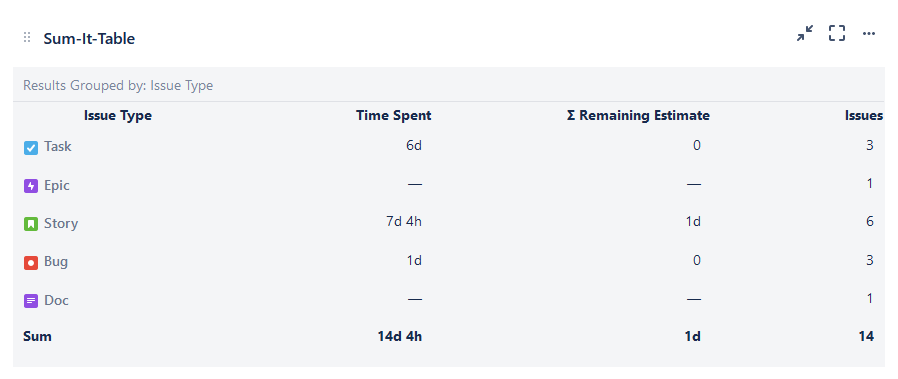Select the Time Spent column header

click(x=393, y=116)
